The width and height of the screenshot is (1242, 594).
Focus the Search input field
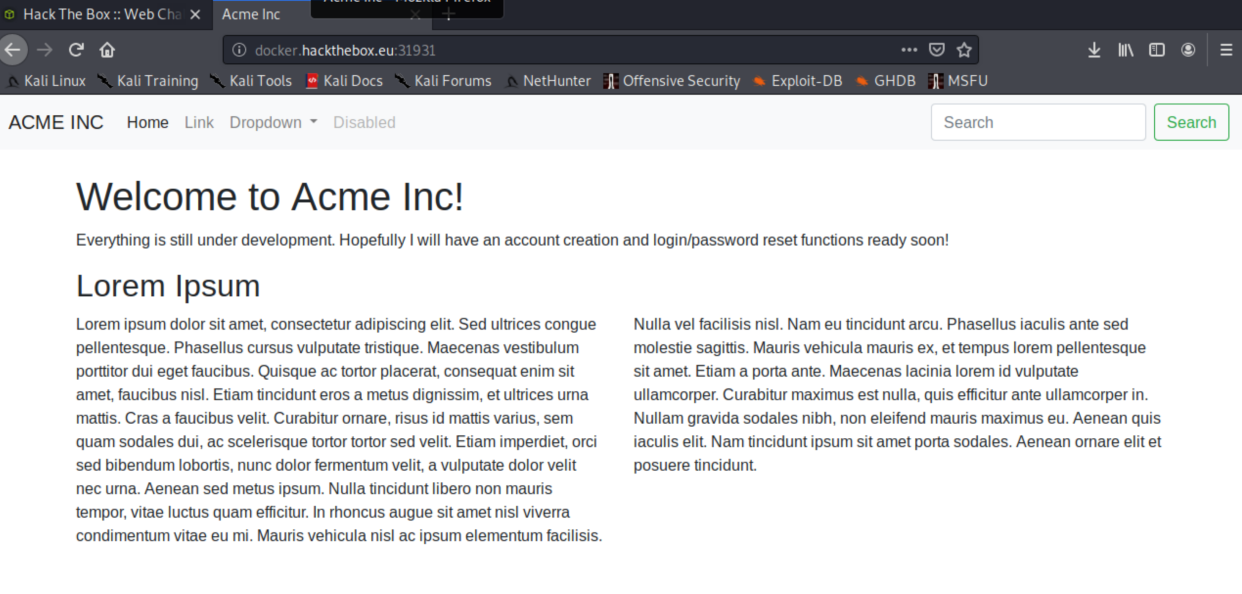(x=1038, y=122)
